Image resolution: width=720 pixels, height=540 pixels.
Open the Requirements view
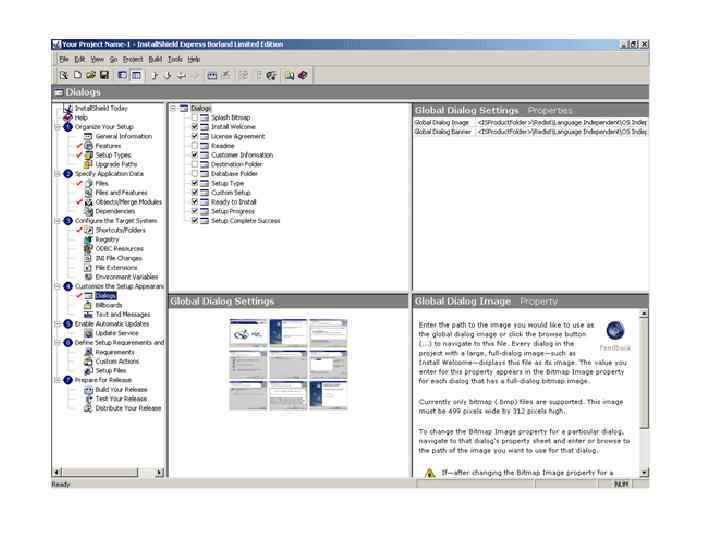coord(115,352)
